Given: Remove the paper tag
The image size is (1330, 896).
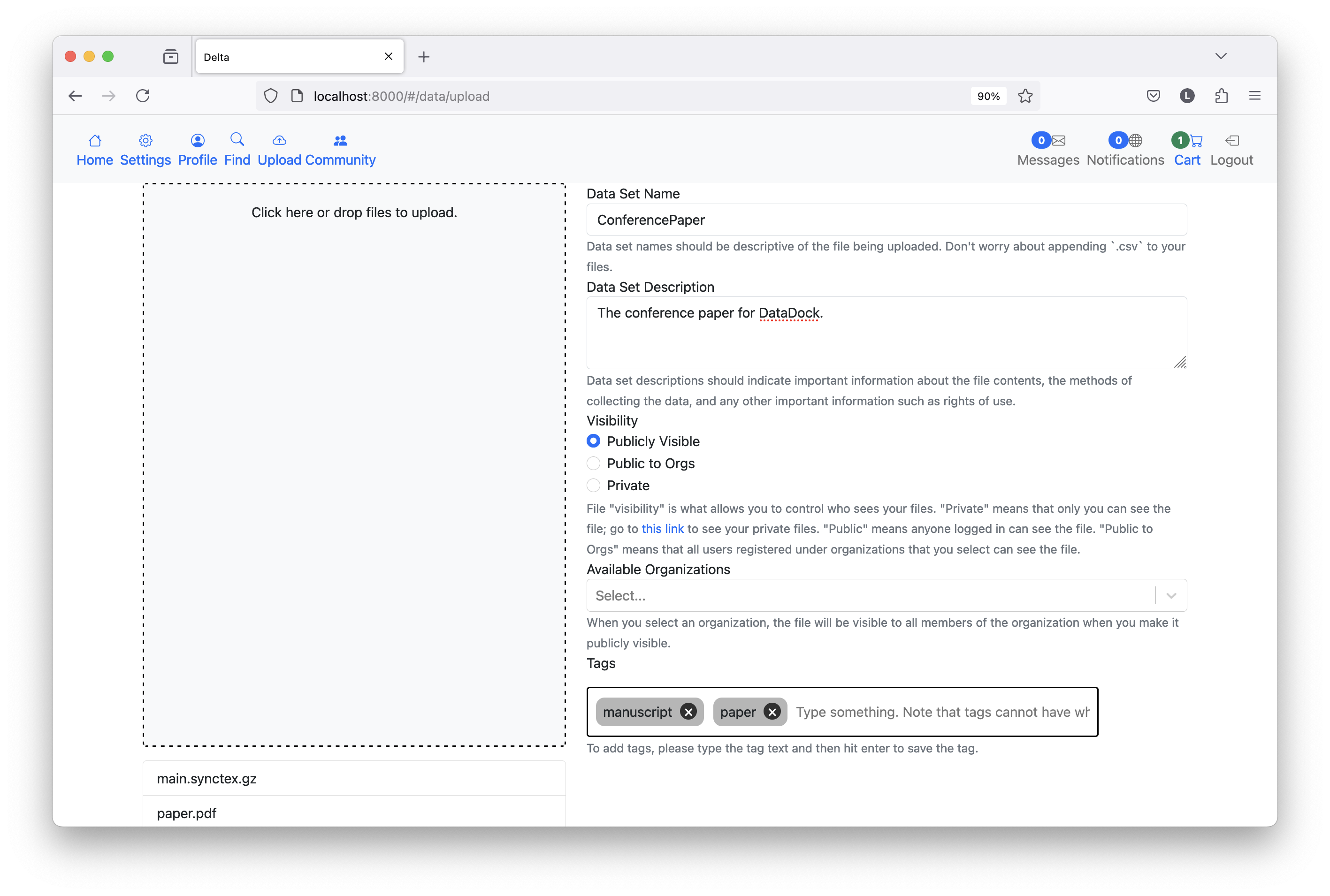Looking at the screenshot, I should pyautogui.click(x=772, y=712).
